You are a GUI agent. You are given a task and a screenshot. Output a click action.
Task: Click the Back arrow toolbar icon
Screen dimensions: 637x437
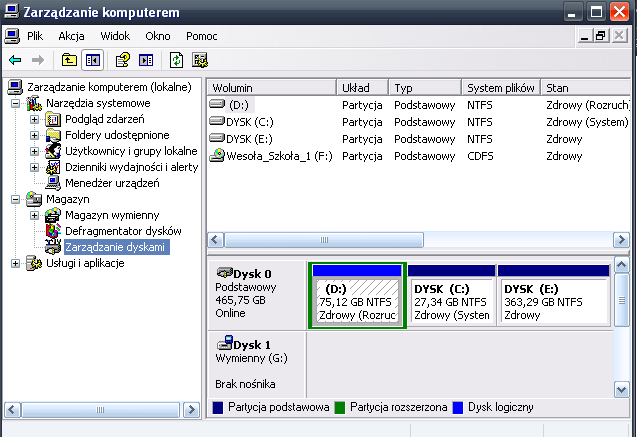15,61
